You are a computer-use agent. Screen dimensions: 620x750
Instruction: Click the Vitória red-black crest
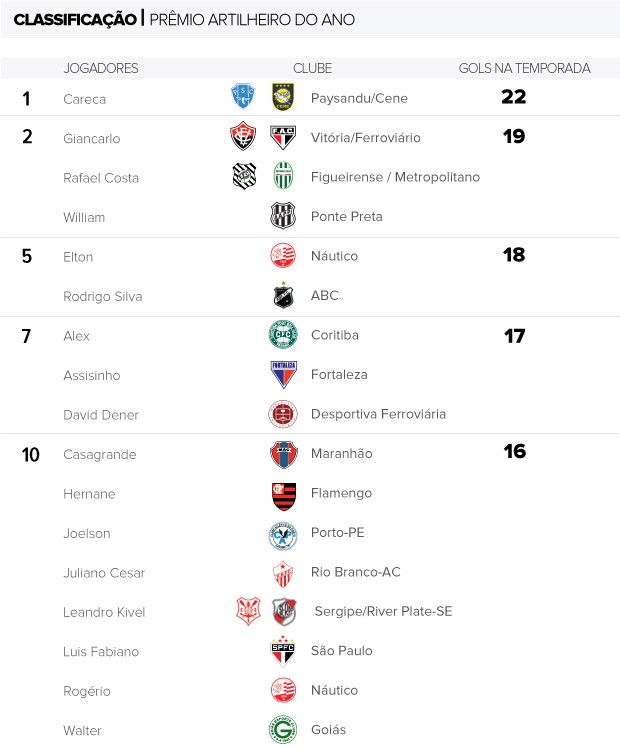click(243, 136)
